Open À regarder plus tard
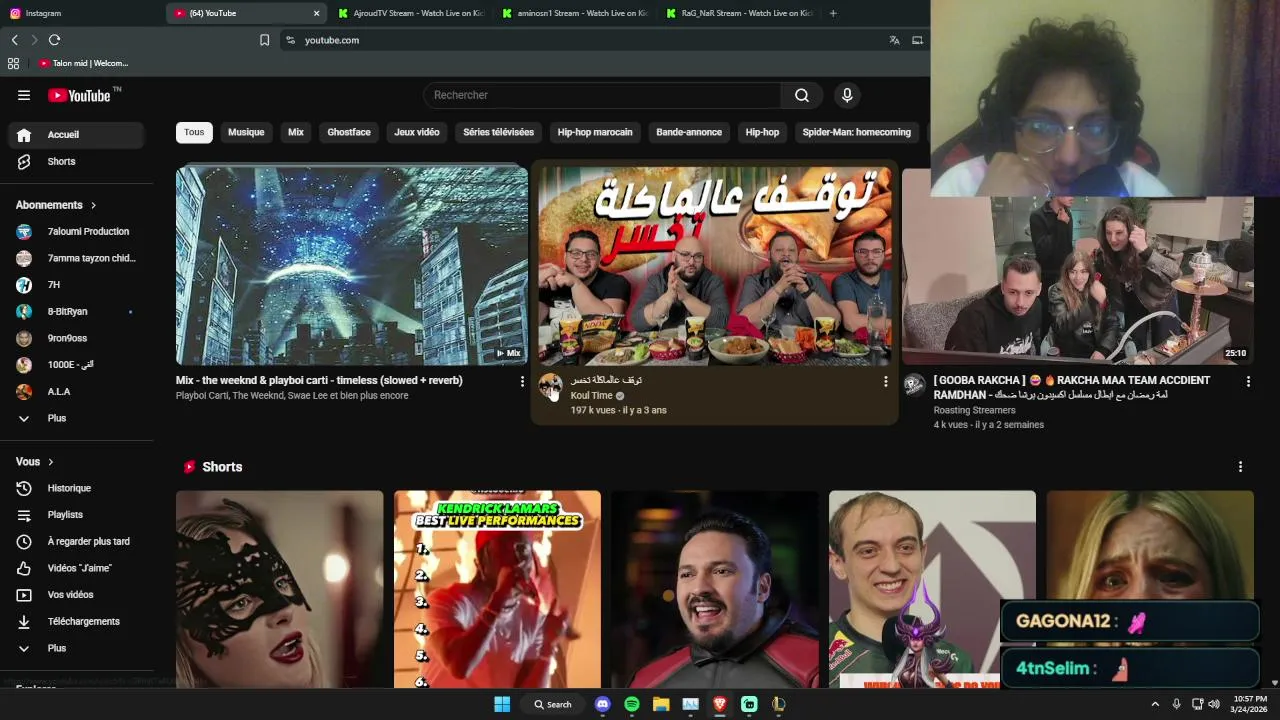This screenshot has height=720, width=1280. point(76,541)
